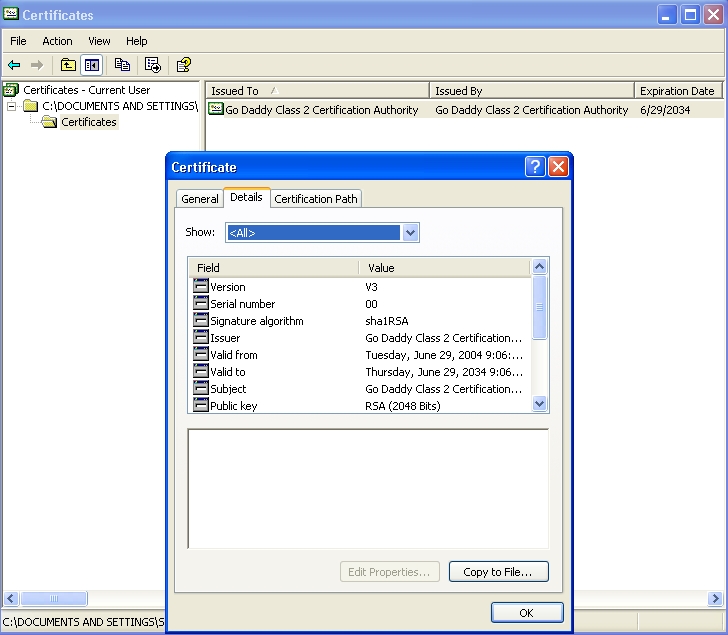Screen dimensions: 728x635
Task: Toggle the Show/Hide Console Tree icon
Action: point(91,65)
